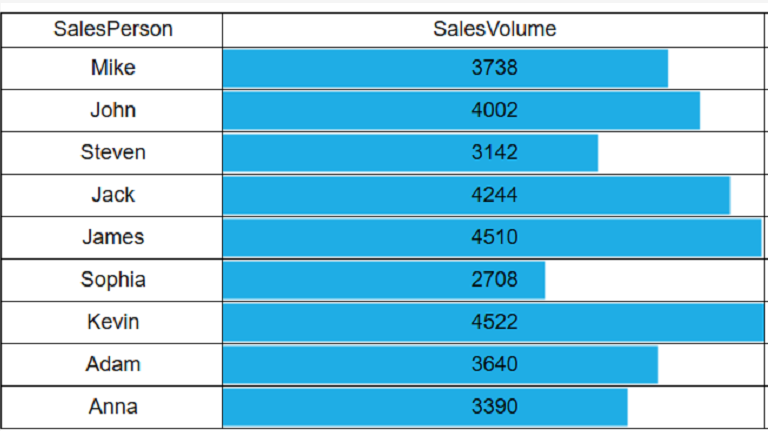Select the Steven name cell
This screenshot has height=431, width=768.
coord(112,152)
